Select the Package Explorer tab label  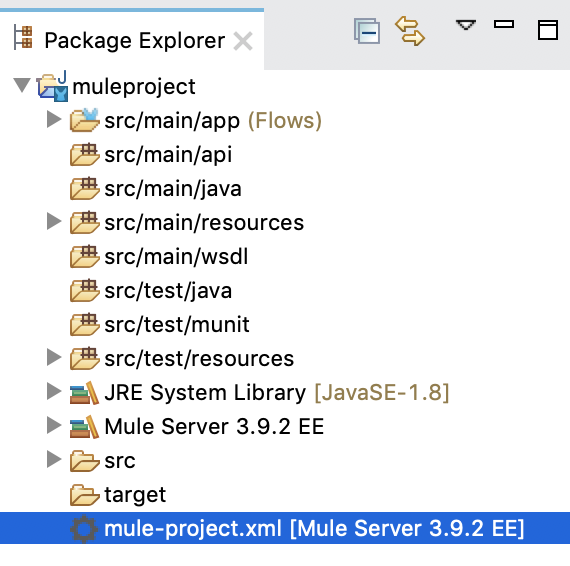[x=135, y=40]
